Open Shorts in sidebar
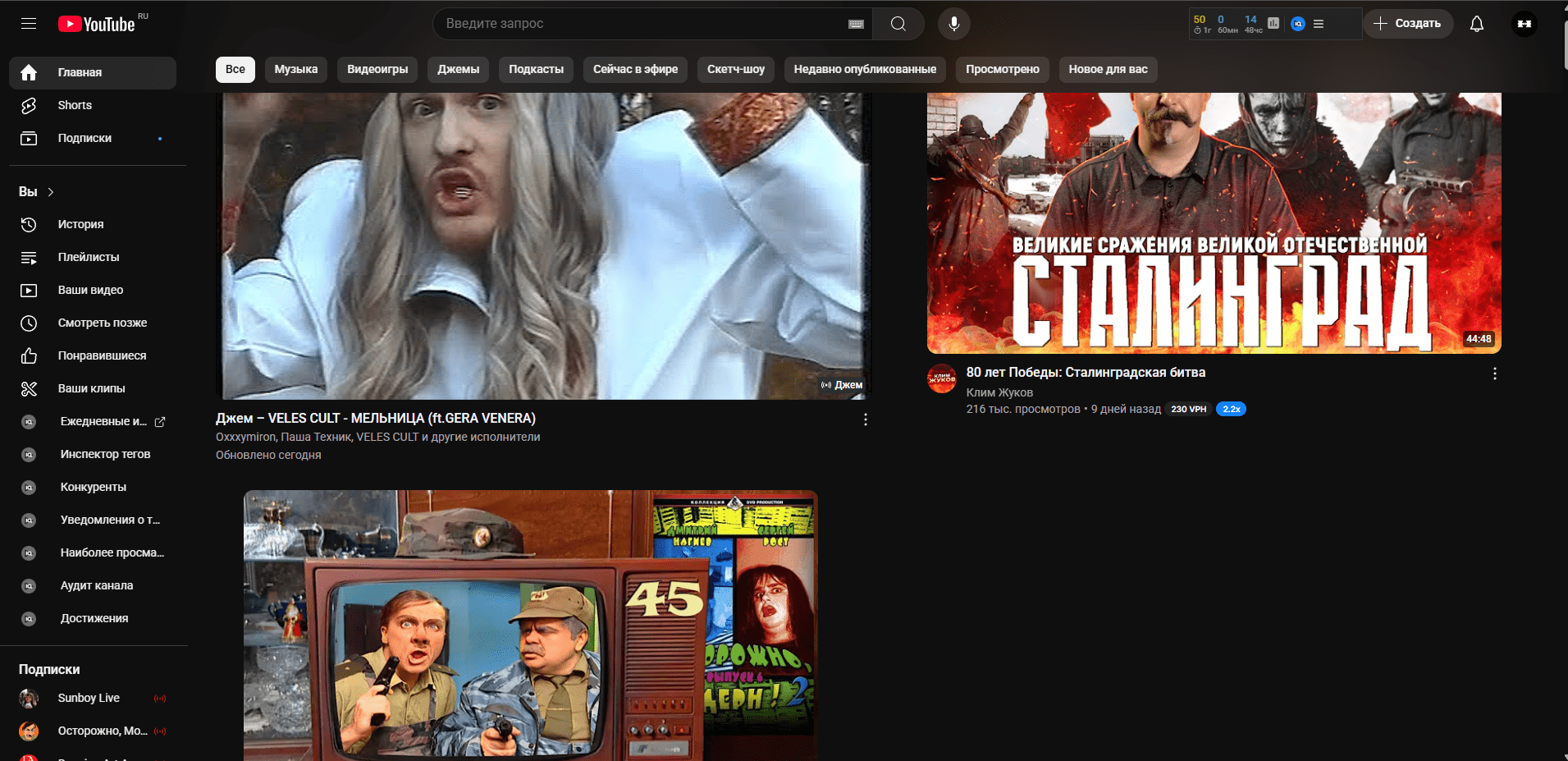This screenshot has height=761, width=1568. pyautogui.click(x=93, y=105)
